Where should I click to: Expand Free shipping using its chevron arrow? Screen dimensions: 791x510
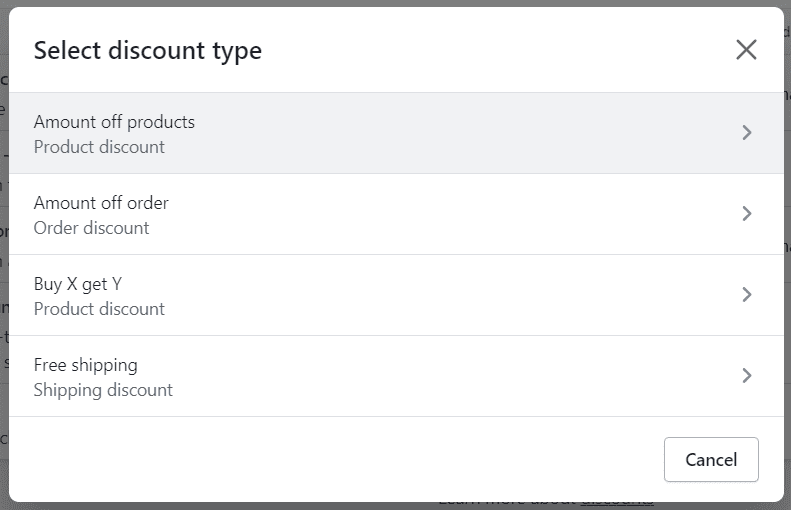coord(747,375)
